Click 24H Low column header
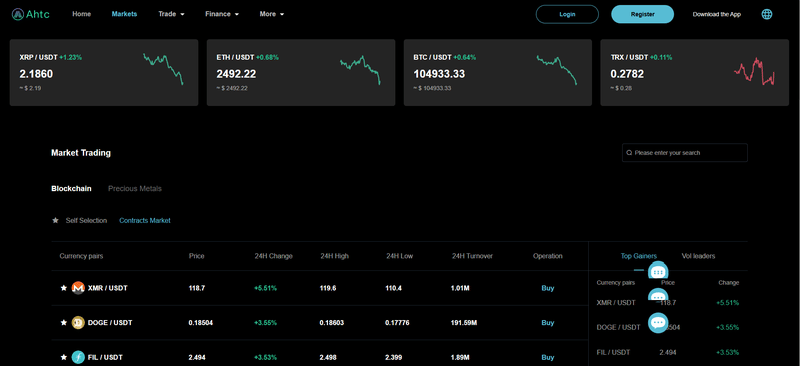 pyautogui.click(x=399, y=256)
